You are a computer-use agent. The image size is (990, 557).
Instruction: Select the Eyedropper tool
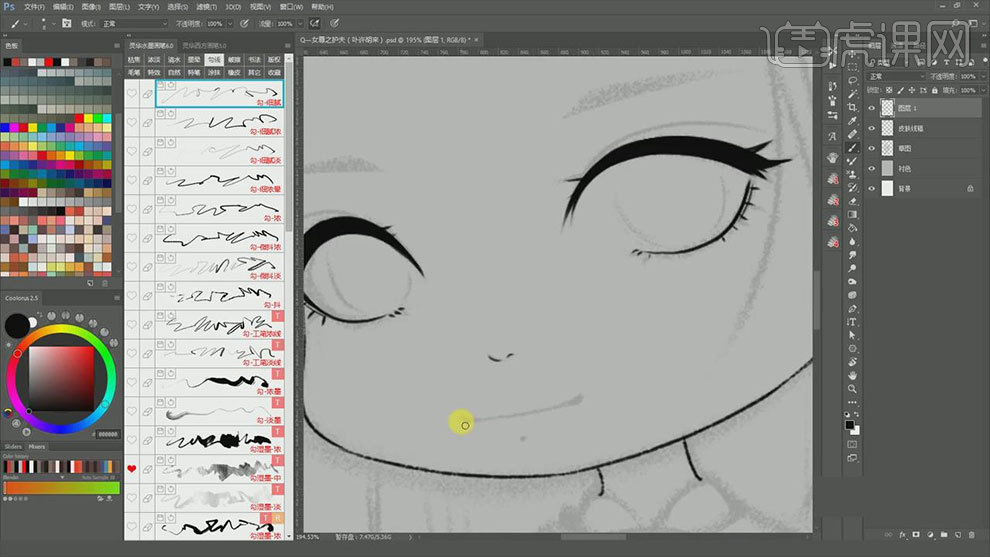[x=852, y=121]
